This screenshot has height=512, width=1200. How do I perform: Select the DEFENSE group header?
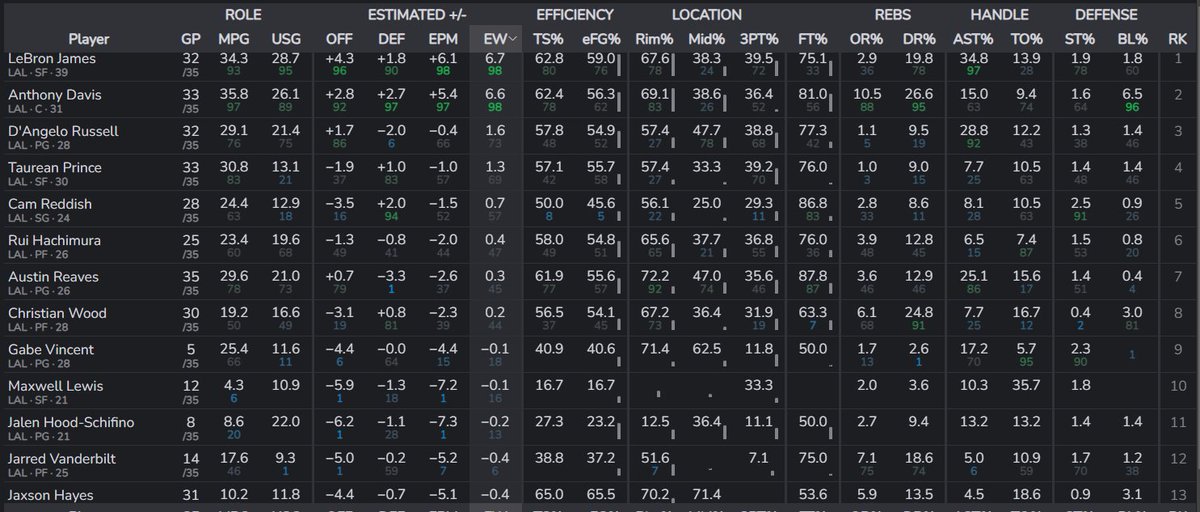[1106, 15]
